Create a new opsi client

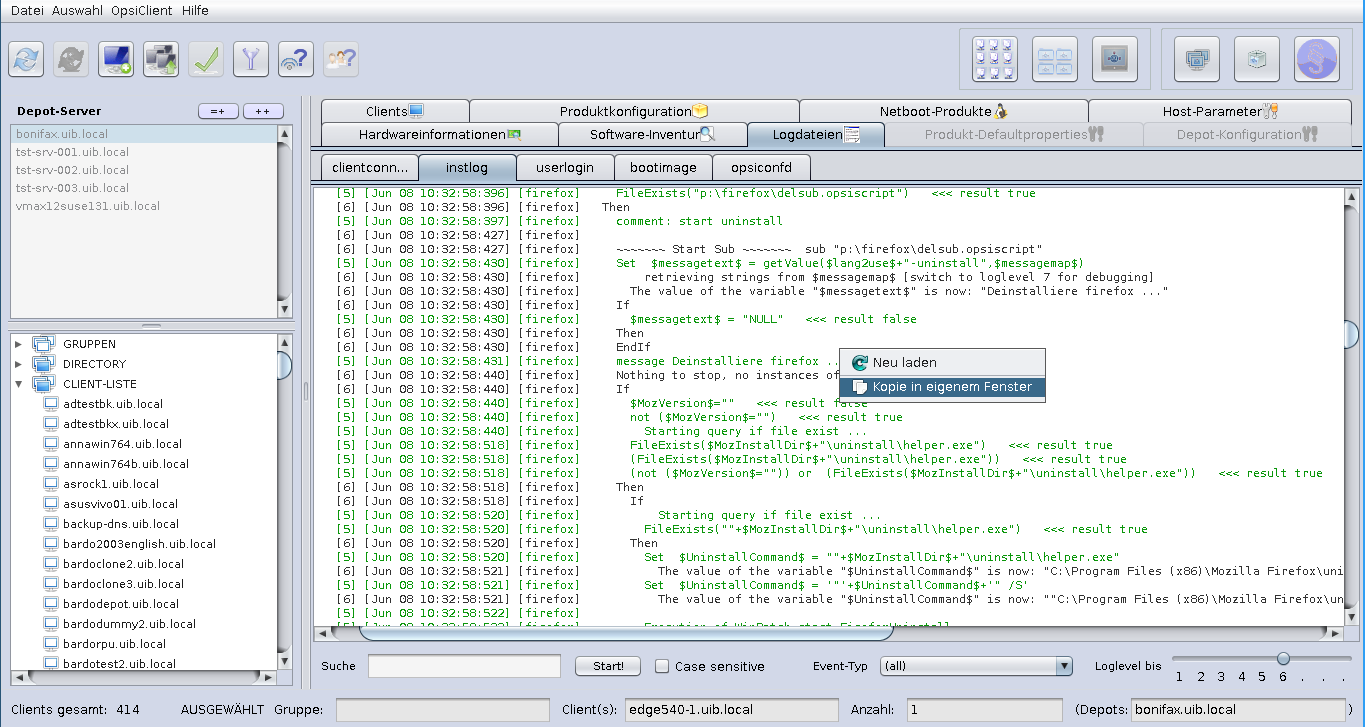[x=116, y=60]
